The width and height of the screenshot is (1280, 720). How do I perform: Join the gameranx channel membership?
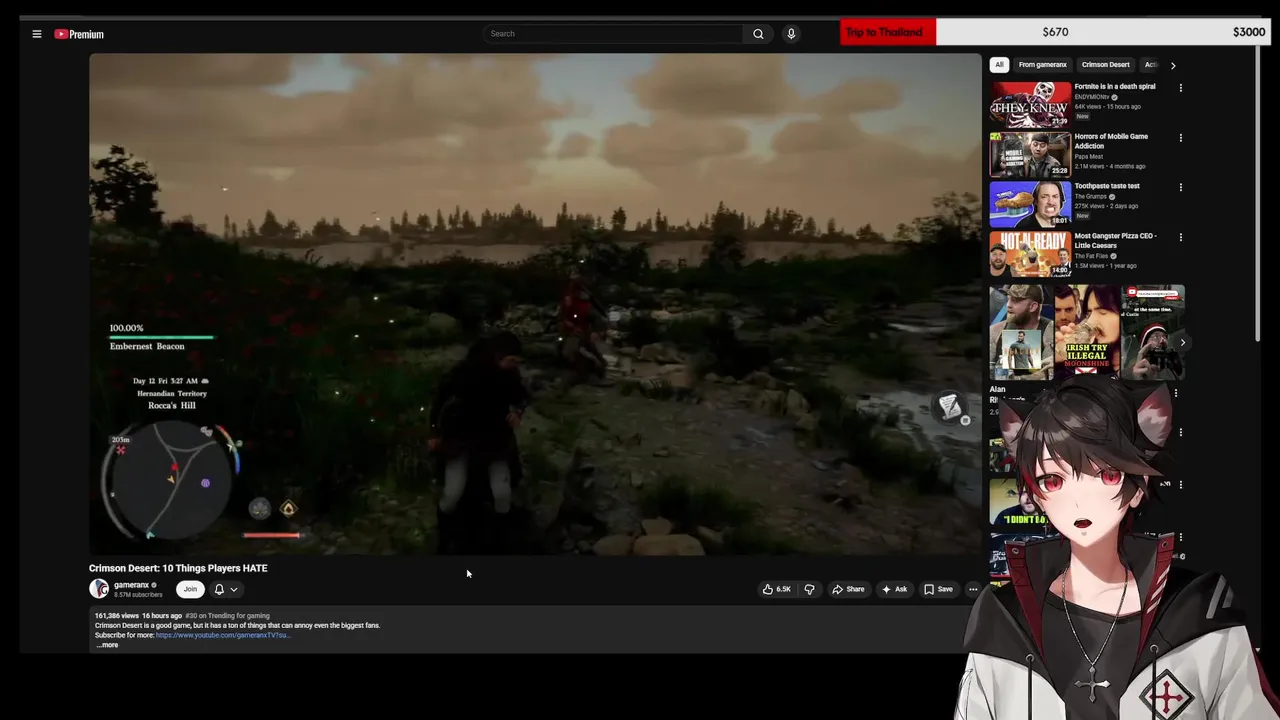point(190,589)
